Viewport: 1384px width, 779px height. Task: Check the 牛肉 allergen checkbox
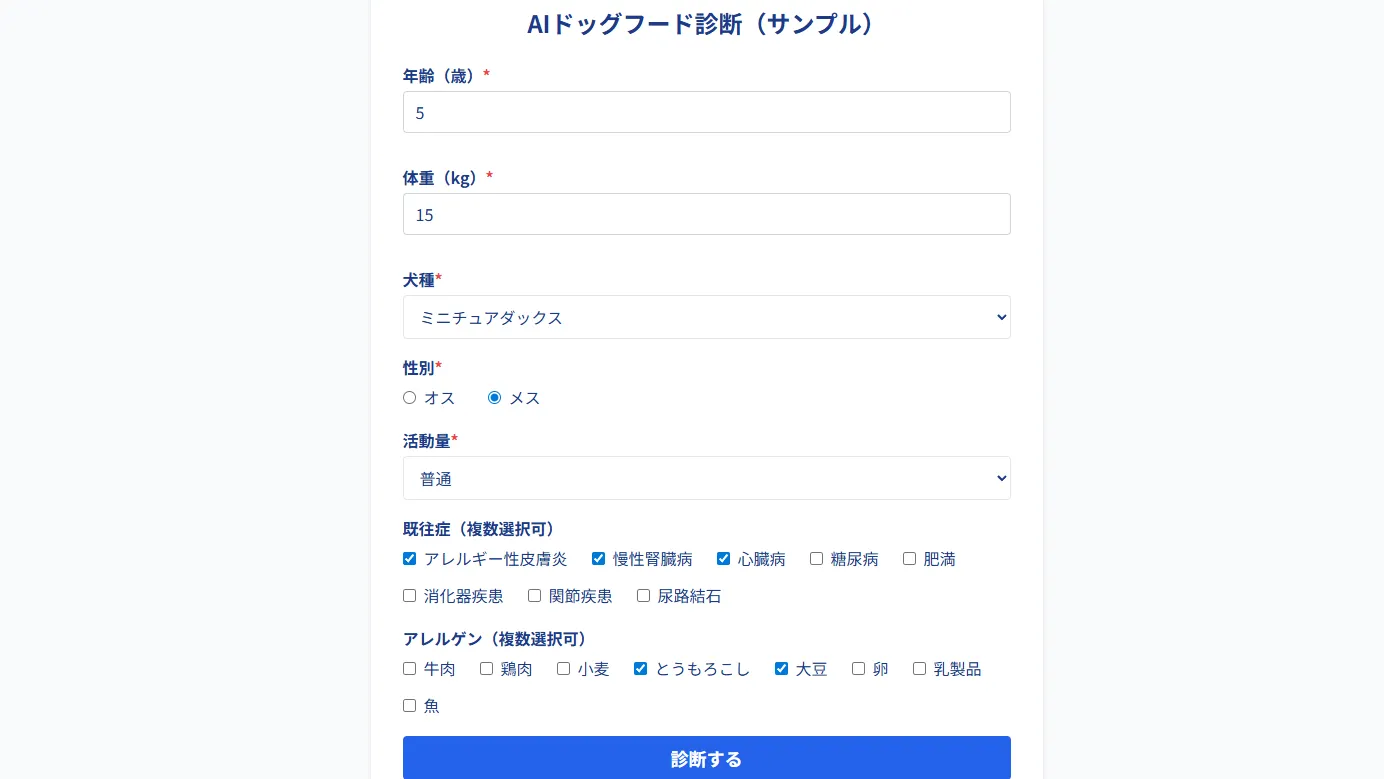409,668
